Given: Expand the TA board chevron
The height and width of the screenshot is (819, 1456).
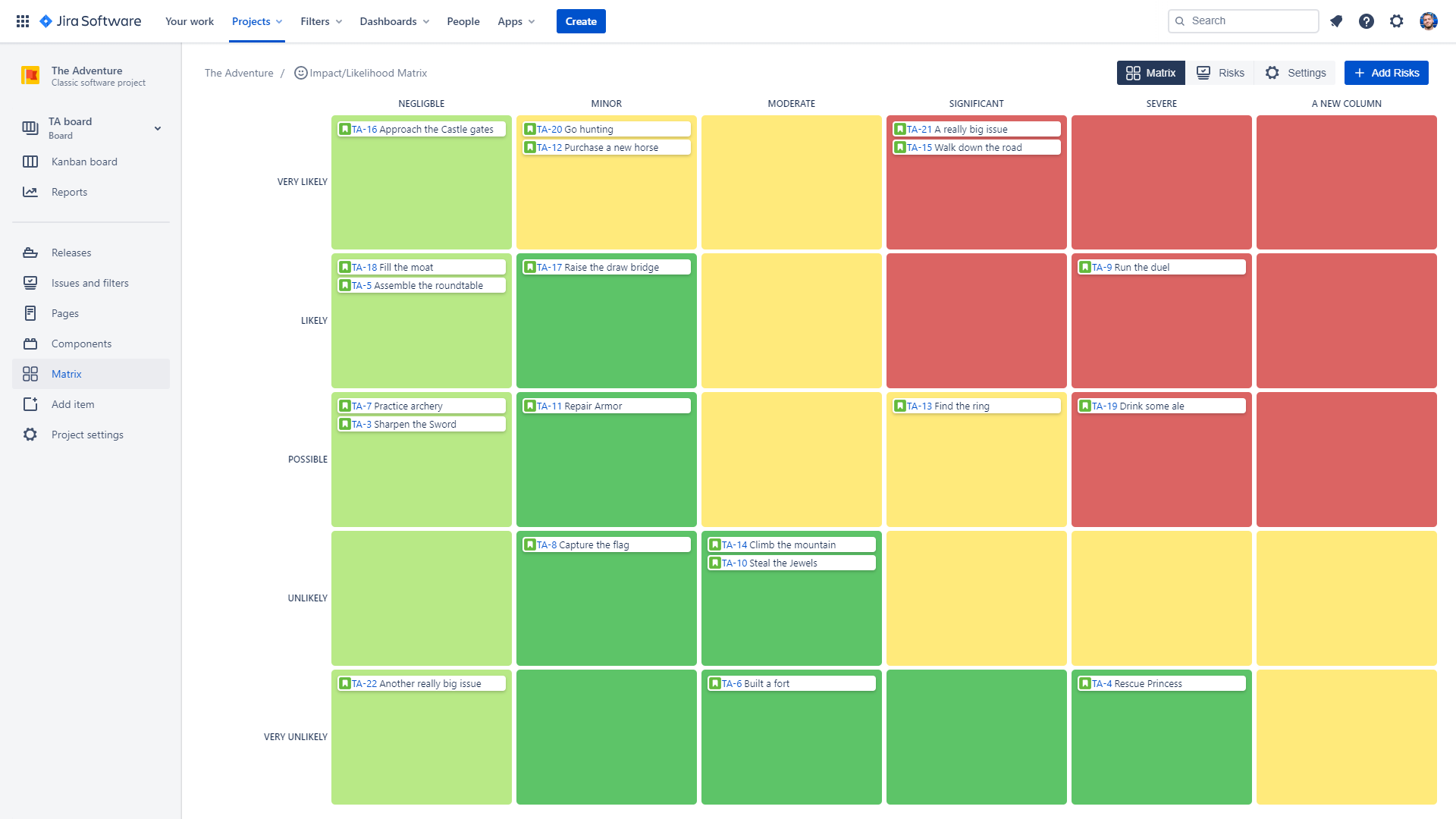Looking at the screenshot, I should tap(158, 128).
